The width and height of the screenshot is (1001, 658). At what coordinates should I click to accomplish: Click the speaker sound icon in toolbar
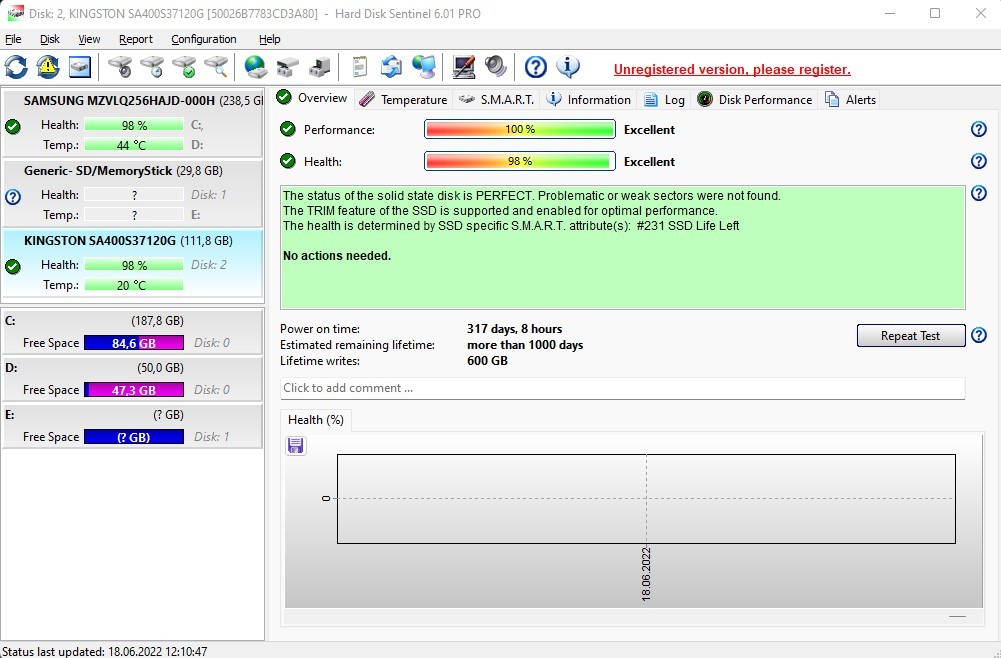(496, 67)
